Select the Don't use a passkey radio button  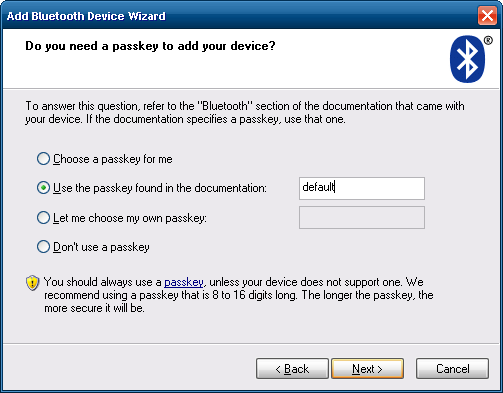tap(43, 247)
